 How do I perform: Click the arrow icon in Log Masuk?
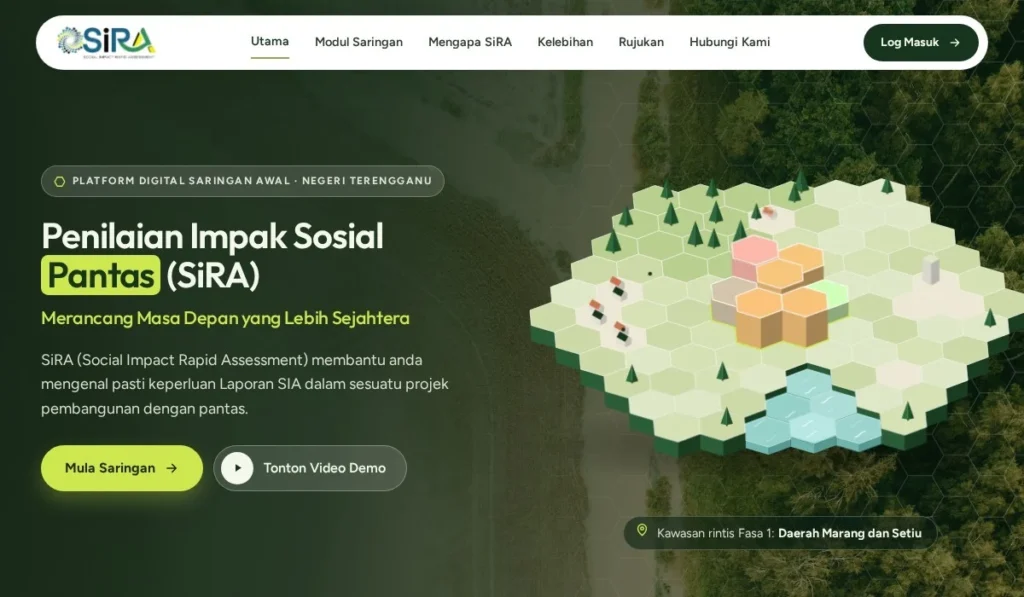(x=955, y=42)
